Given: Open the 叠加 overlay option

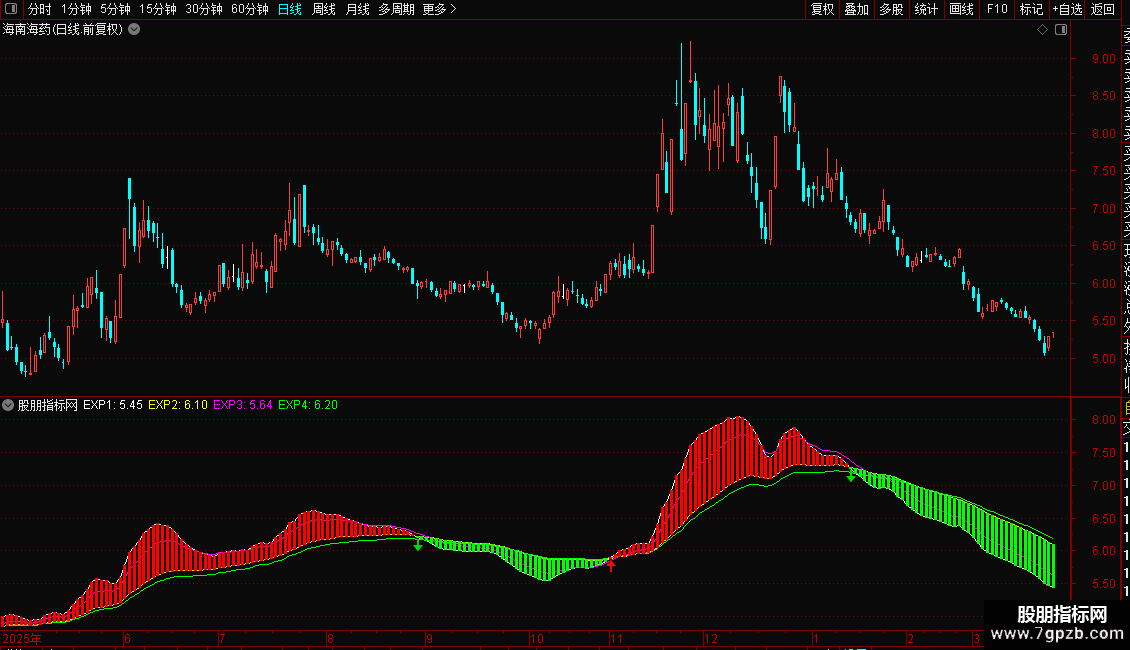Looking at the screenshot, I should click(x=857, y=9).
